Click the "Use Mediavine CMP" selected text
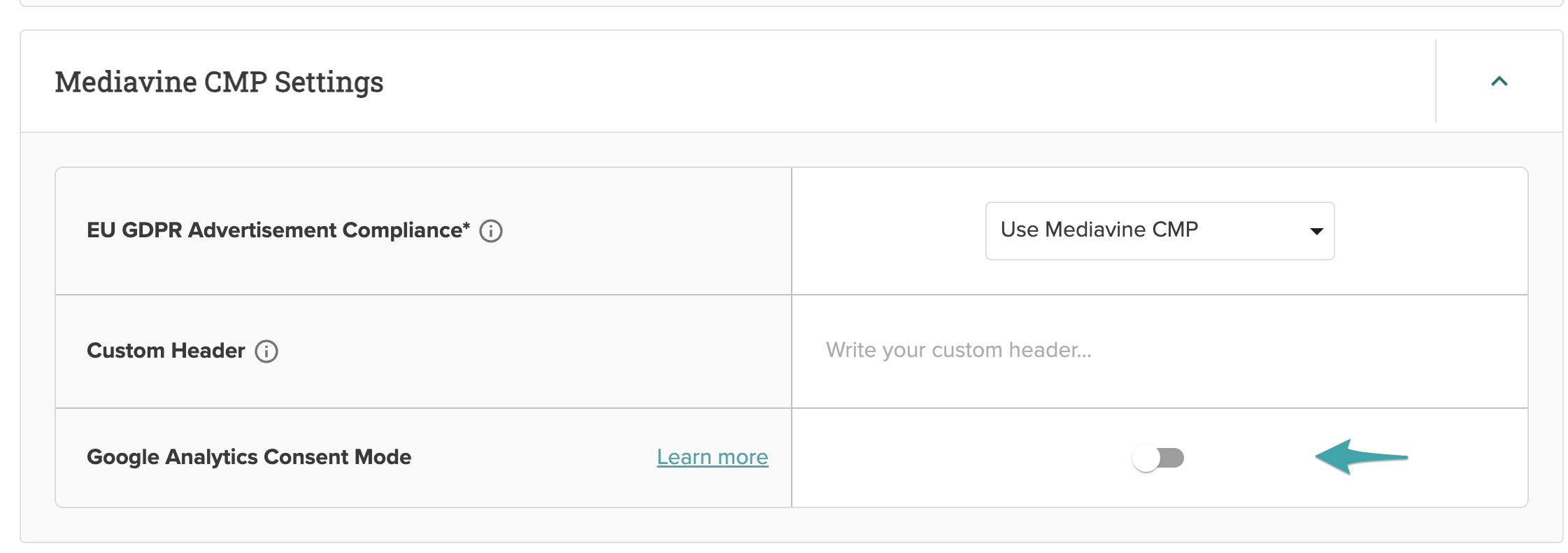 pos(1099,230)
